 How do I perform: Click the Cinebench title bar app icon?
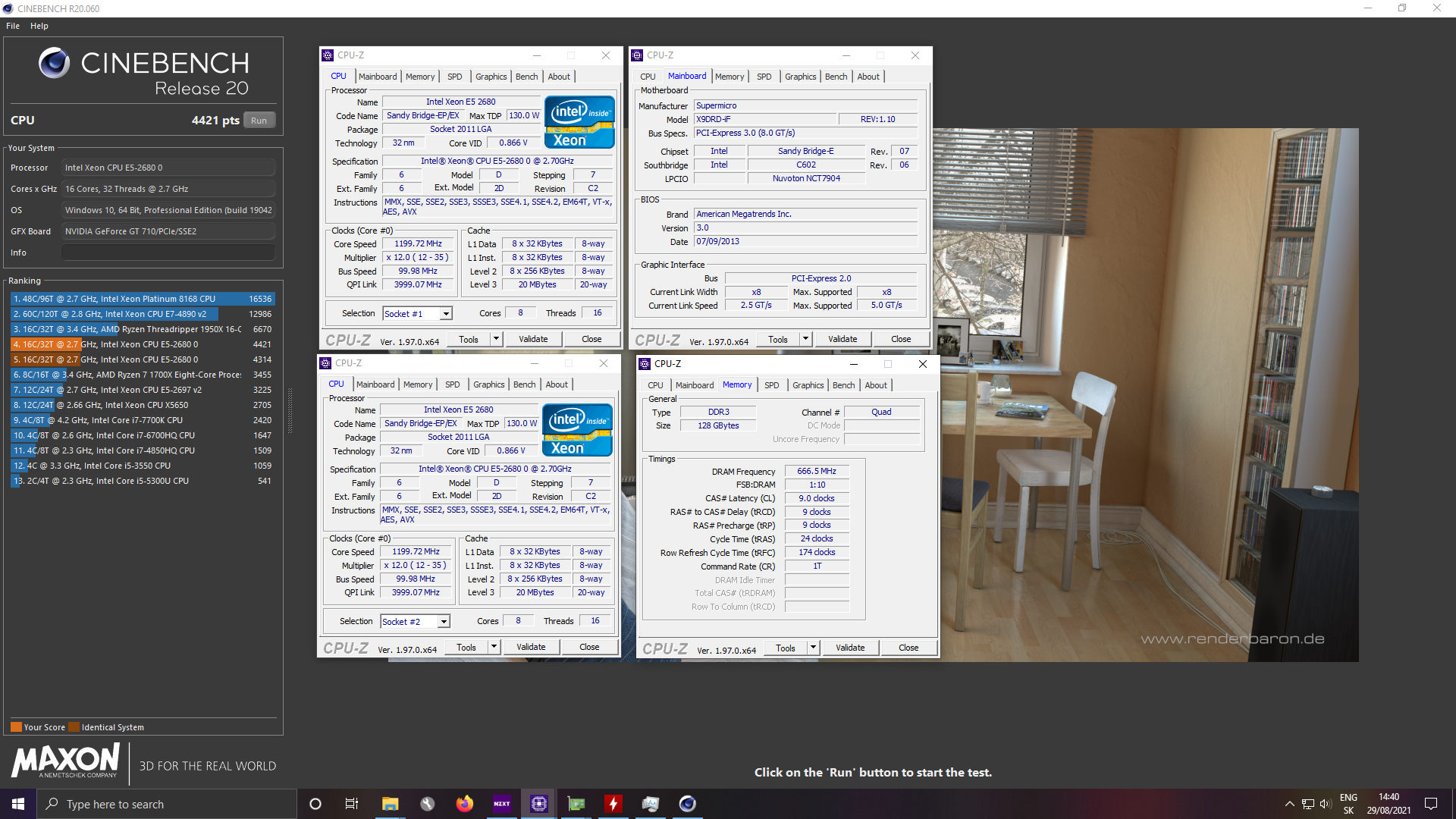[8, 8]
